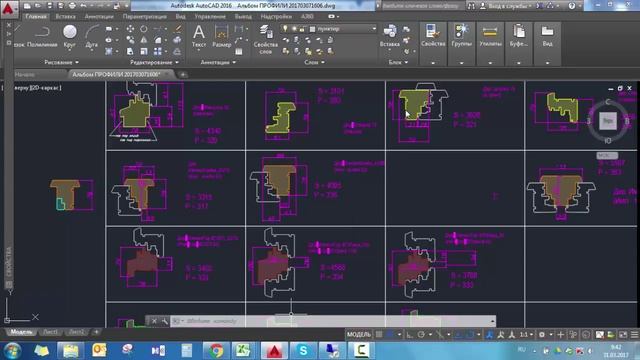Open Layer Properties (Свойства слоя)
Viewport: 640px width, 360px height.
pos(266,39)
